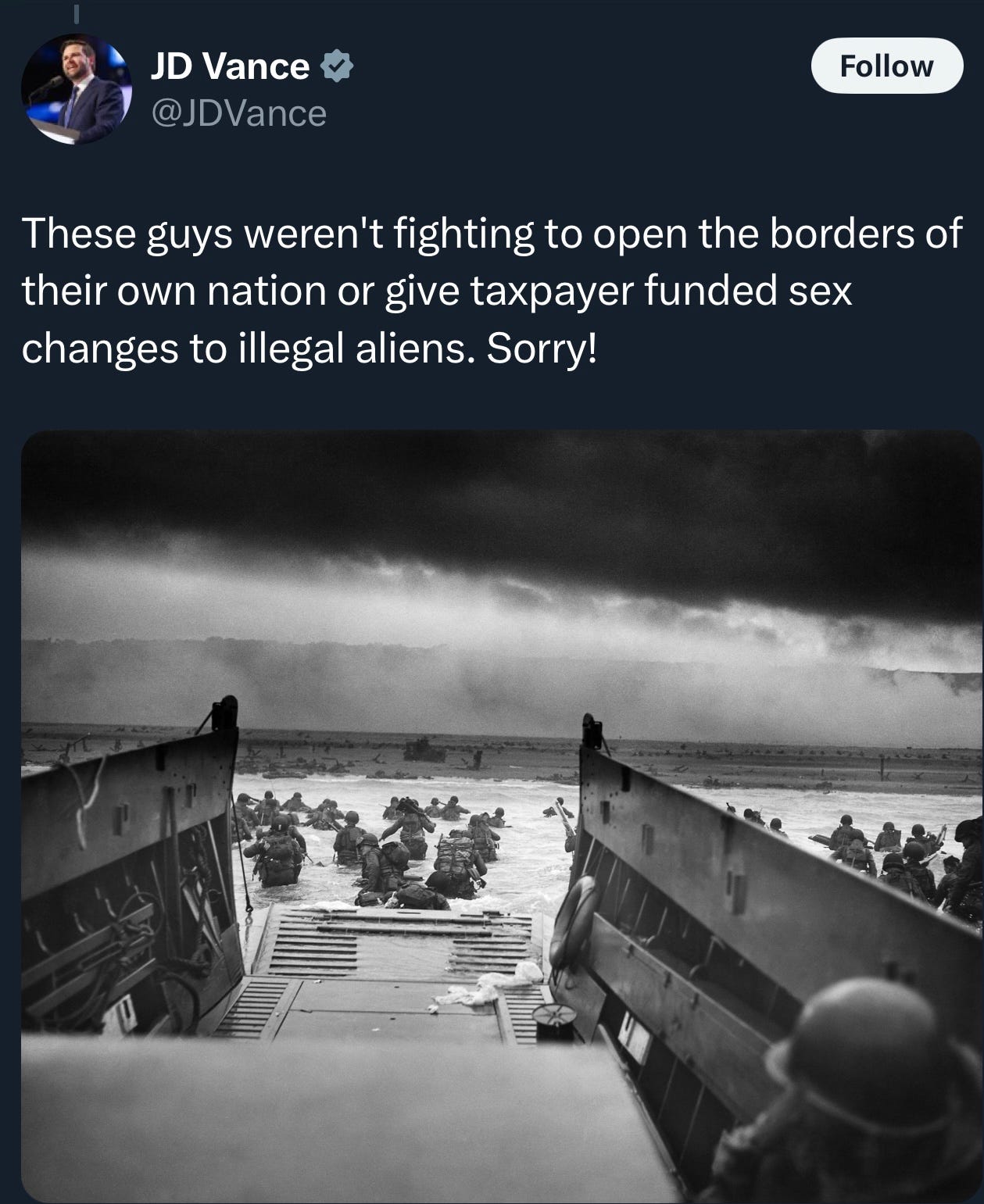Click the tweet text starting "These guys"
This screenshot has height=1204, width=984.
coord(491,291)
